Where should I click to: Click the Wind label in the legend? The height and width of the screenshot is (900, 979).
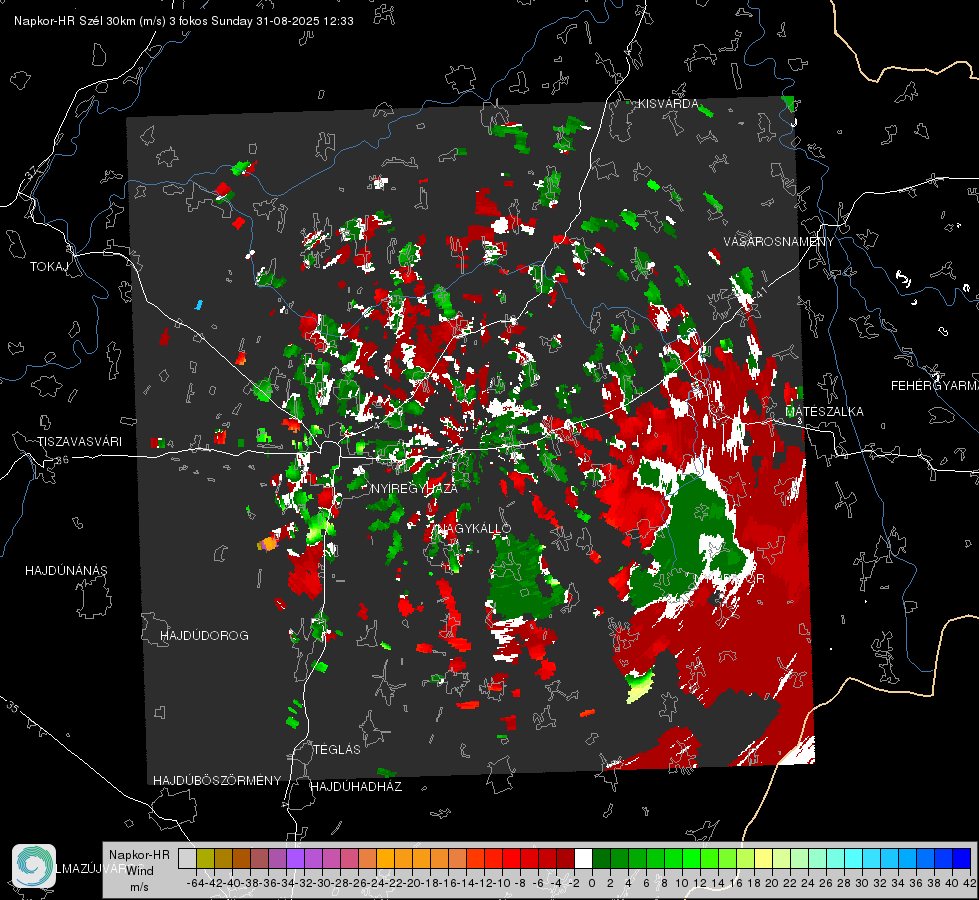(x=139, y=871)
